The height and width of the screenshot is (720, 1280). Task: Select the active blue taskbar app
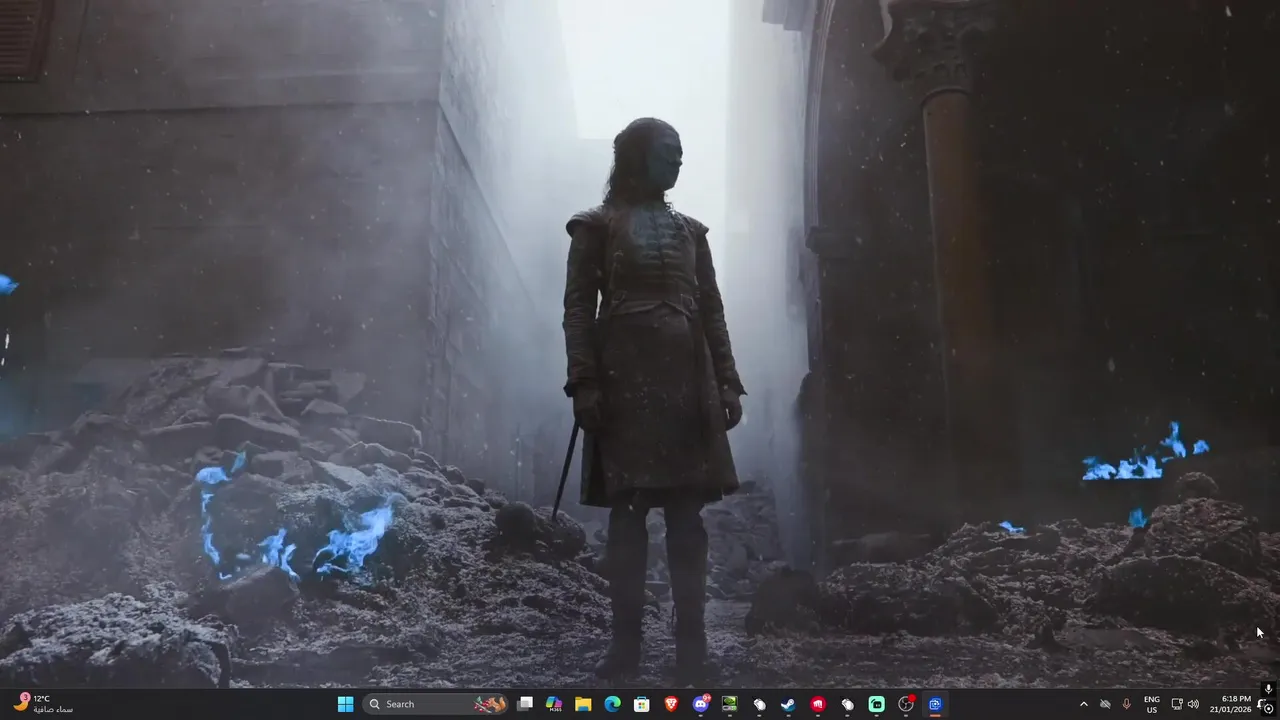935,704
